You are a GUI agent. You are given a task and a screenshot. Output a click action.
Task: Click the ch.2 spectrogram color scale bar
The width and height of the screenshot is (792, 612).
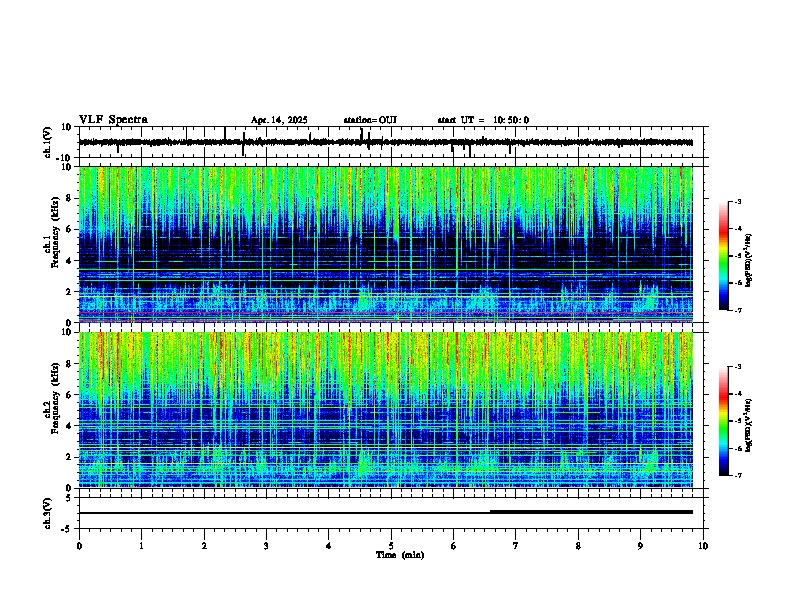click(x=723, y=421)
